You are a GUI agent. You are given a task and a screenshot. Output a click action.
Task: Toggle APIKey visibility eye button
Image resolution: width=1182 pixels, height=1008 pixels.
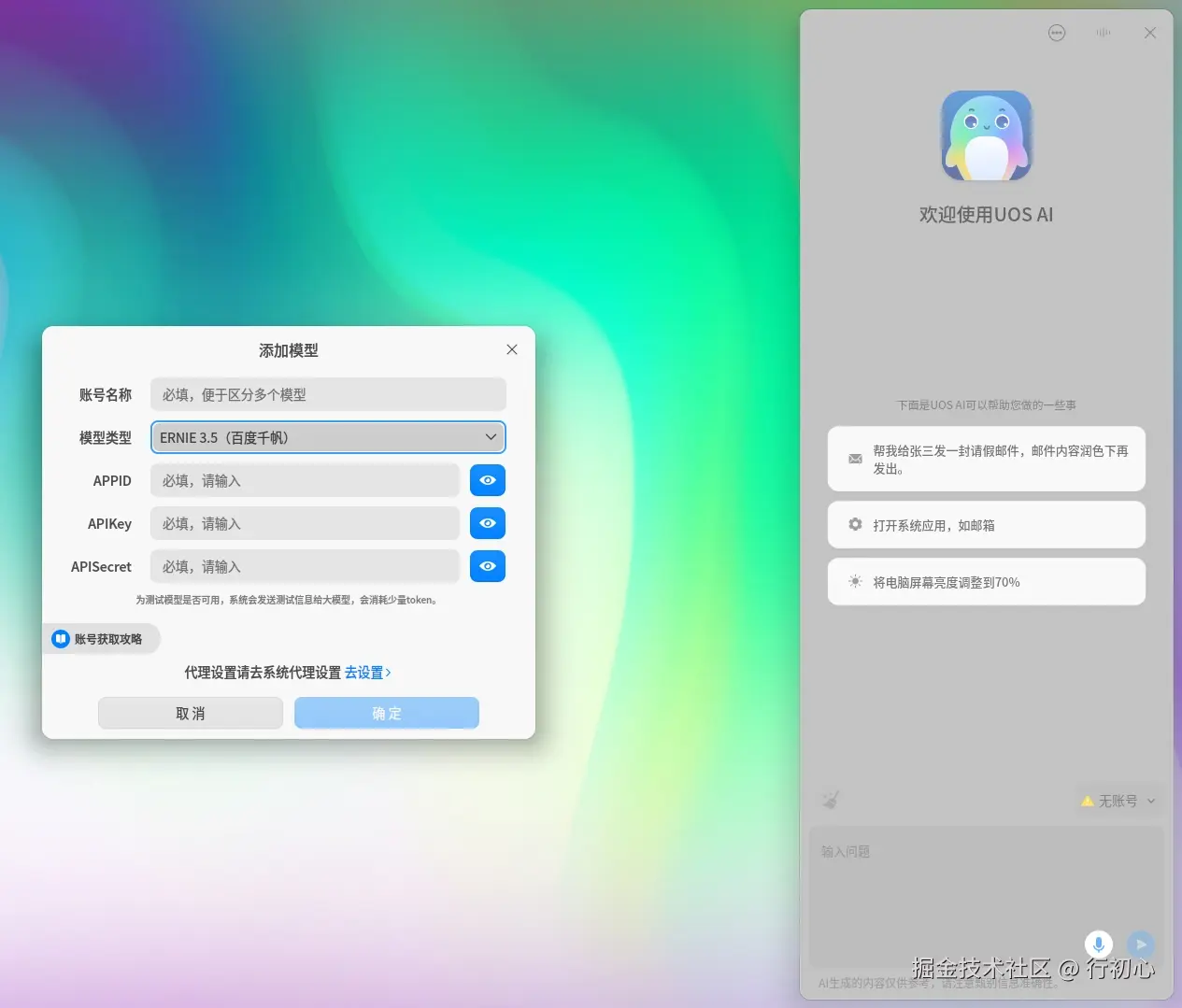click(x=488, y=523)
